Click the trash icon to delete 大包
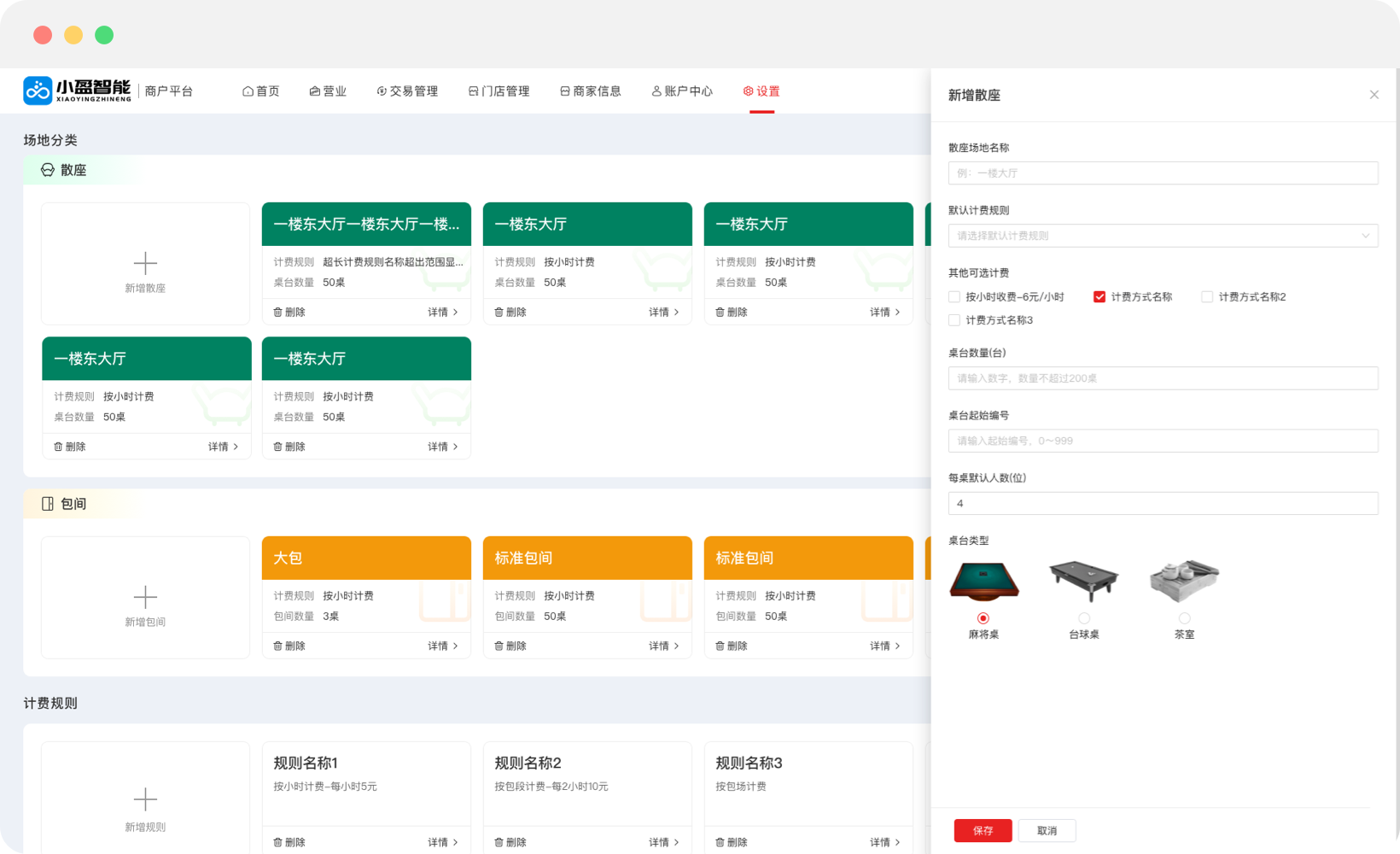The width and height of the screenshot is (1400, 854). pyautogui.click(x=277, y=646)
